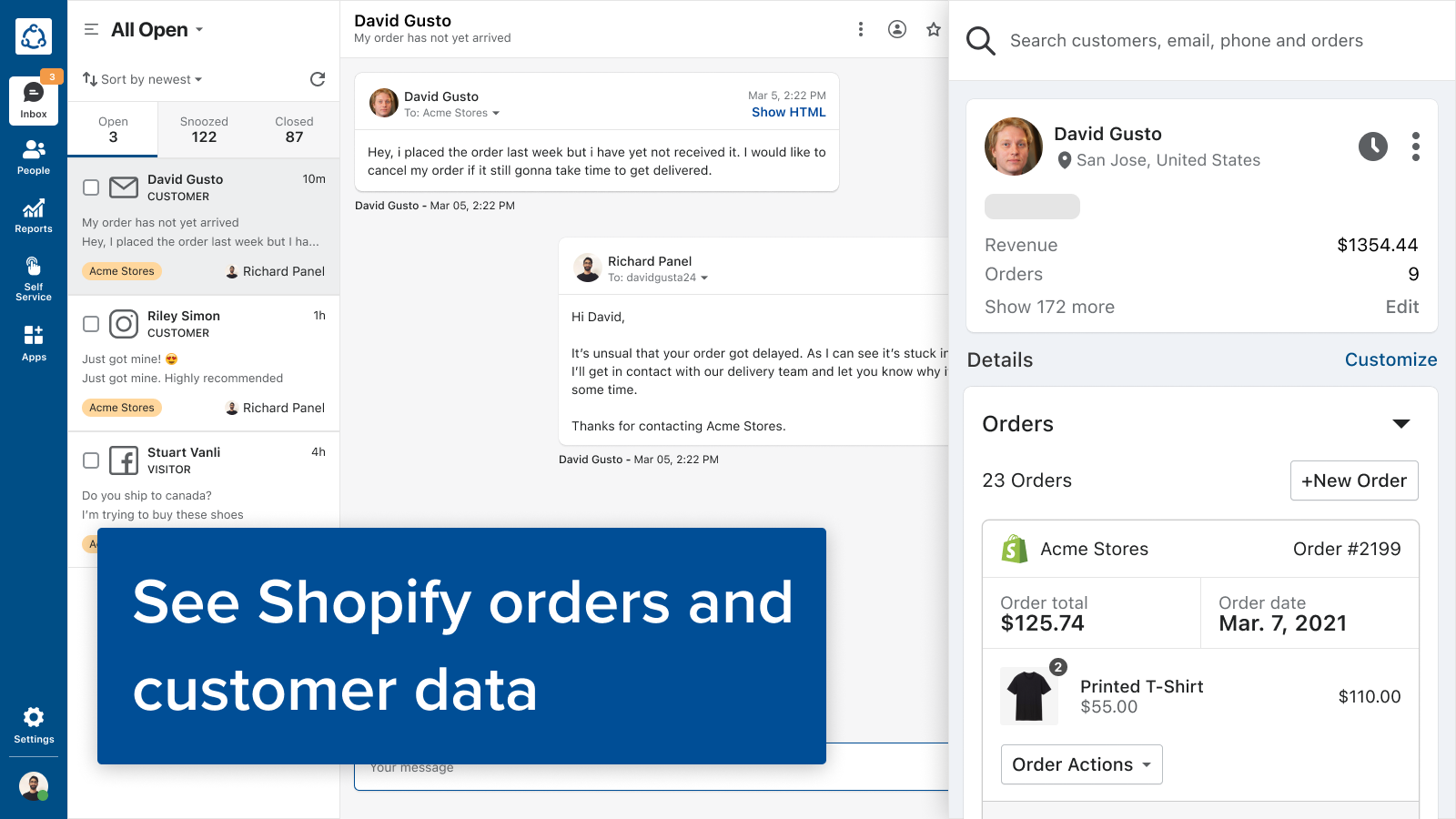
Task: Select the David Gusto conversation checkbox
Action: (91, 187)
